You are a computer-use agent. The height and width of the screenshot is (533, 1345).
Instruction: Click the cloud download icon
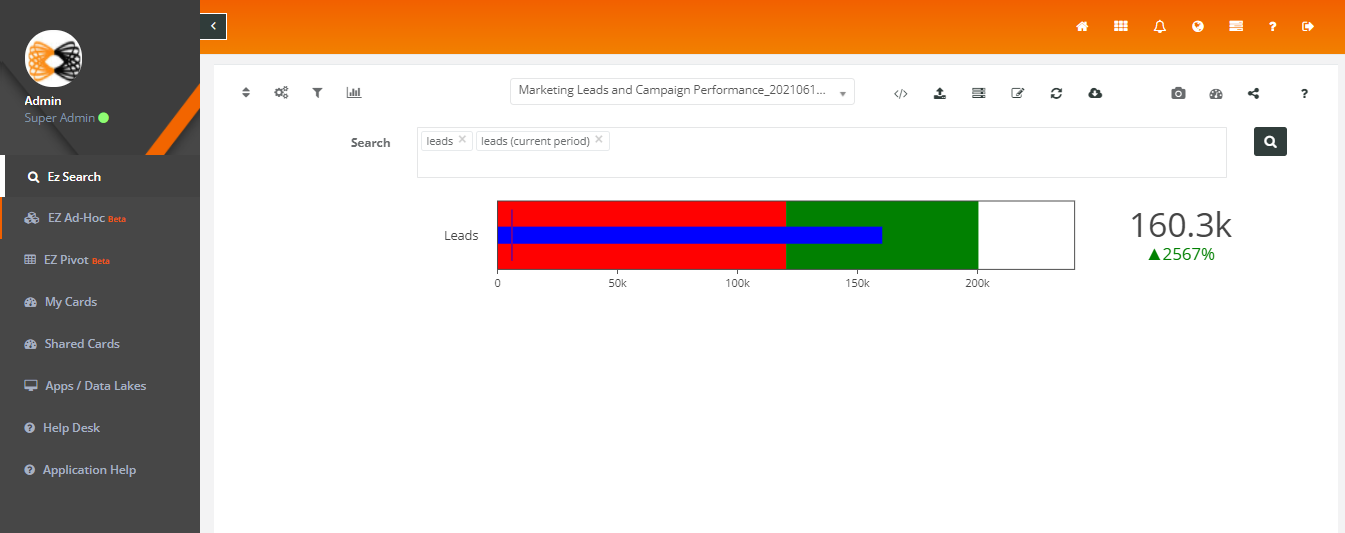click(1095, 93)
